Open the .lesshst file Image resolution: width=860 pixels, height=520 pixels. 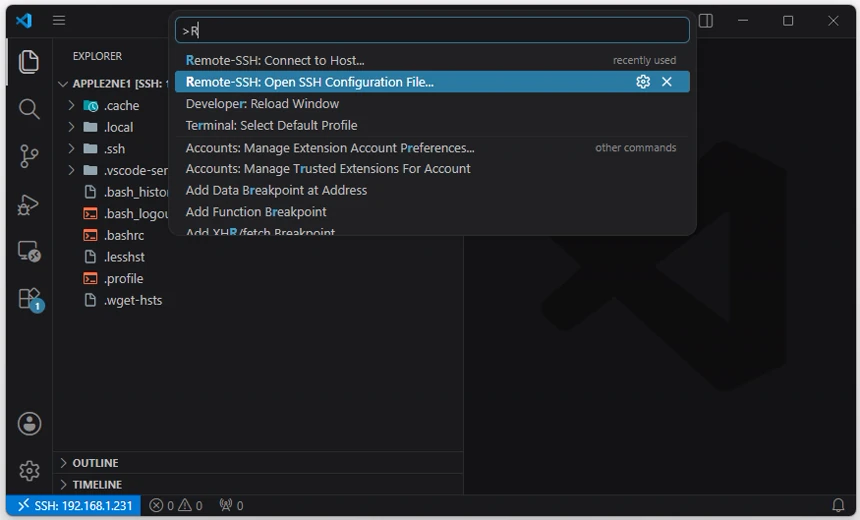pos(115,257)
